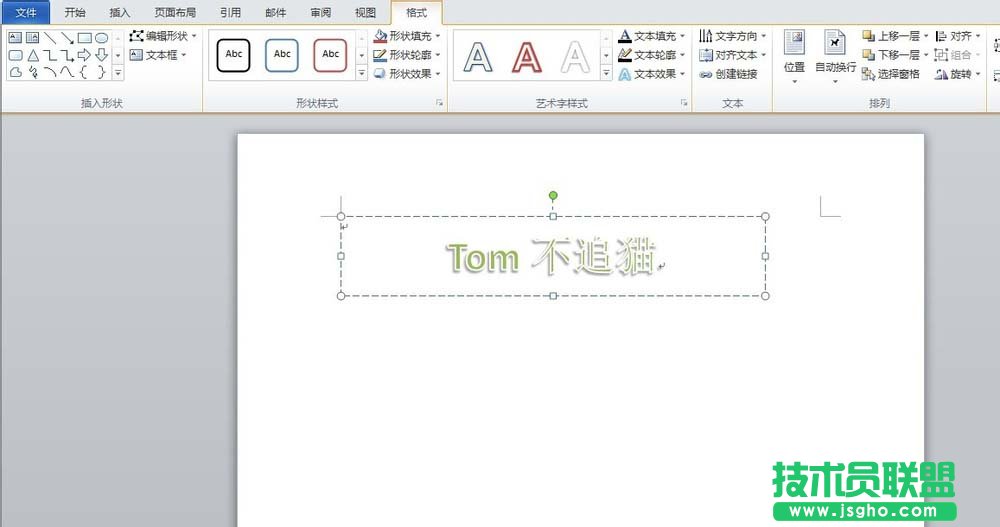
Task: Open the 自动换行 wrap text options
Action: (x=835, y=57)
